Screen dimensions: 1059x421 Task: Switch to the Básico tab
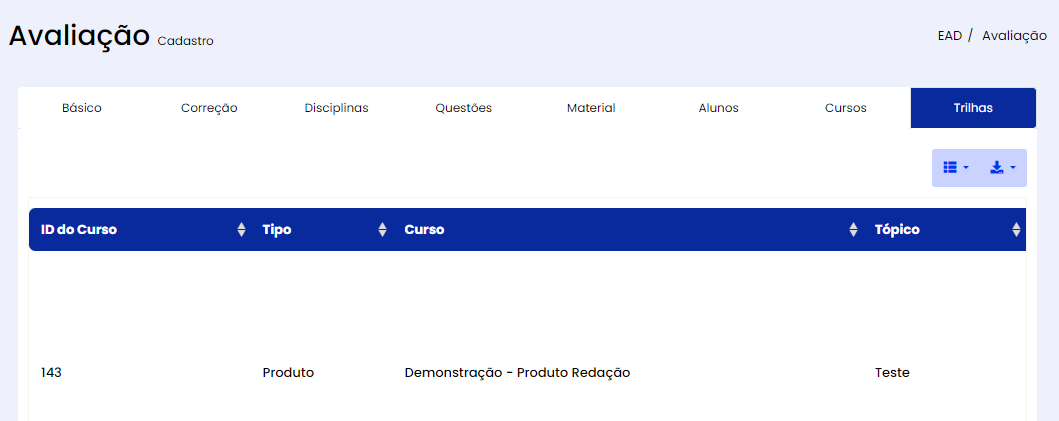click(82, 108)
